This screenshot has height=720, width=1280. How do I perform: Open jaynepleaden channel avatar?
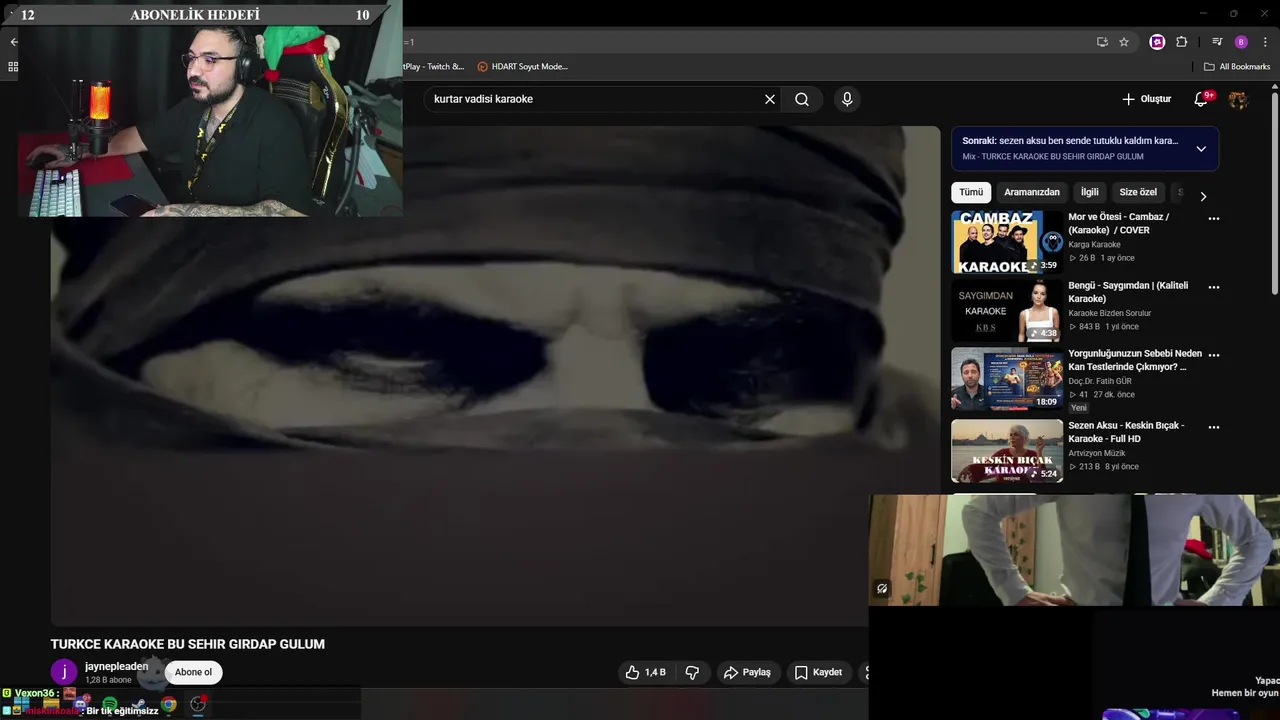tap(63, 672)
